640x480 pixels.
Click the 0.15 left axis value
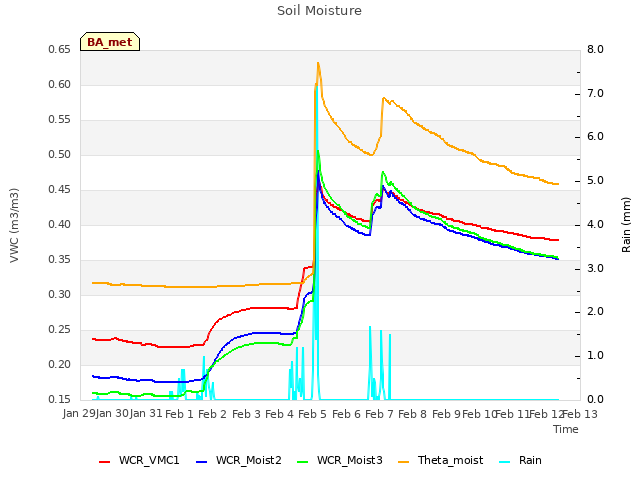click(59, 399)
